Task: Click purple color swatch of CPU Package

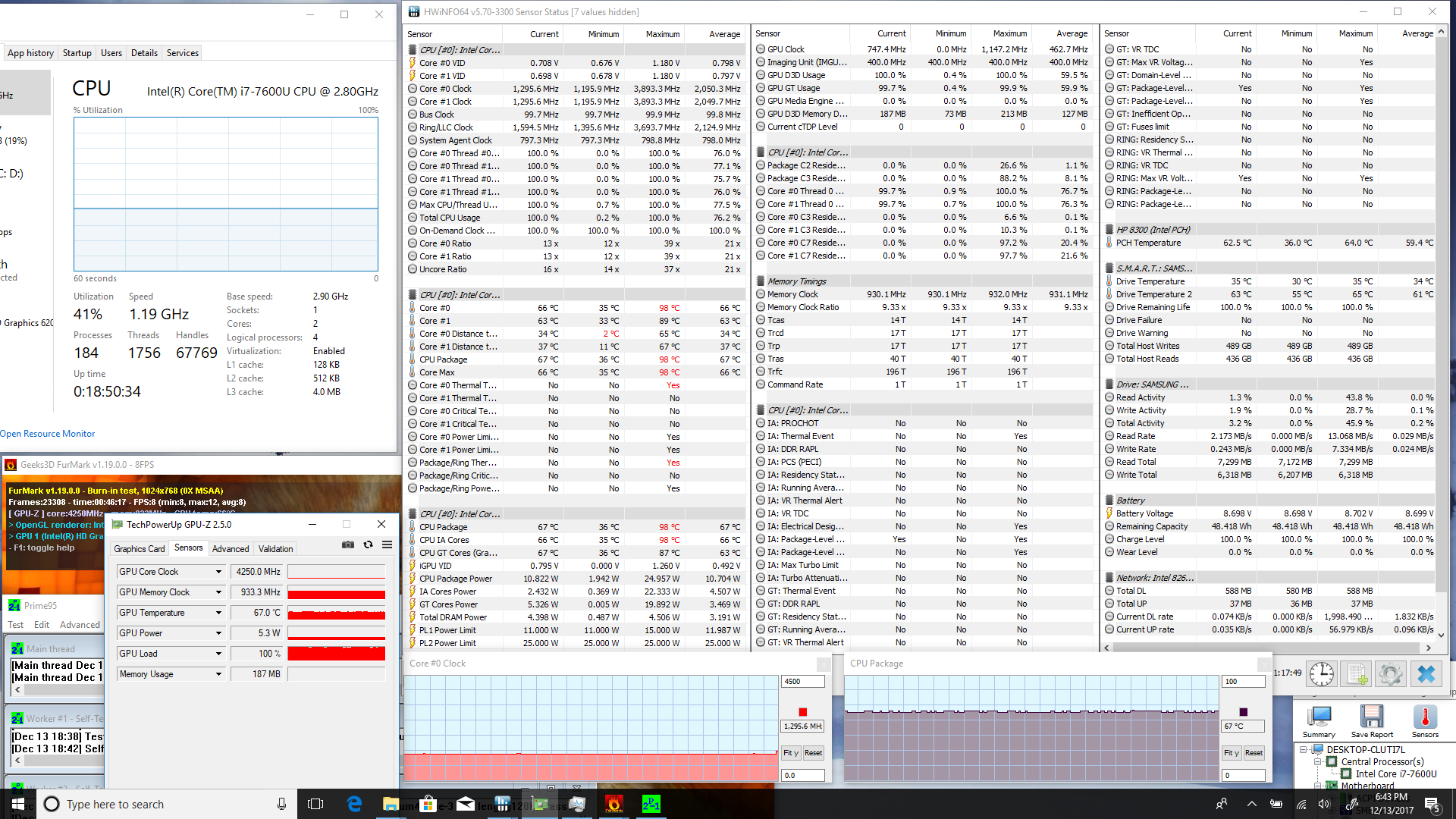Action: [x=1243, y=712]
